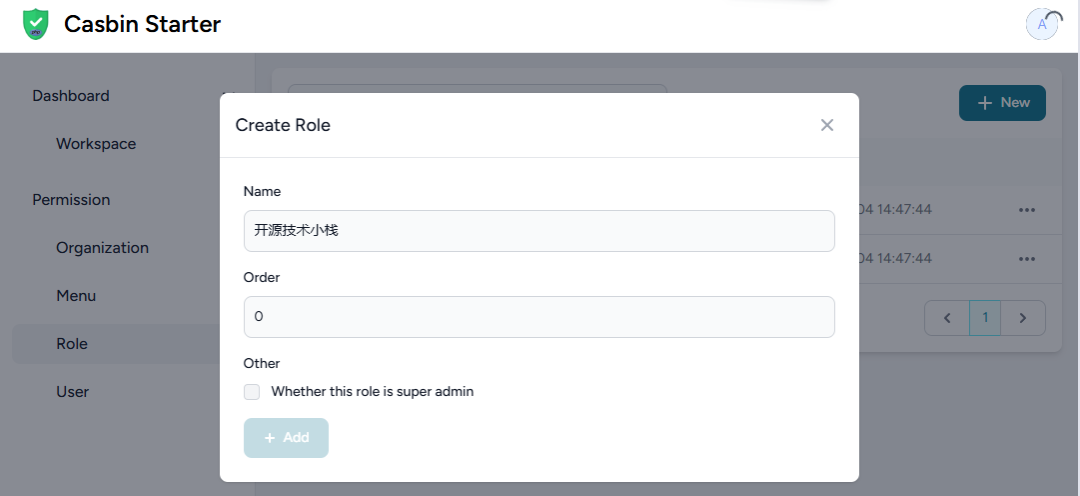
Task: Focus the Order input field
Action: click(539, 317)
